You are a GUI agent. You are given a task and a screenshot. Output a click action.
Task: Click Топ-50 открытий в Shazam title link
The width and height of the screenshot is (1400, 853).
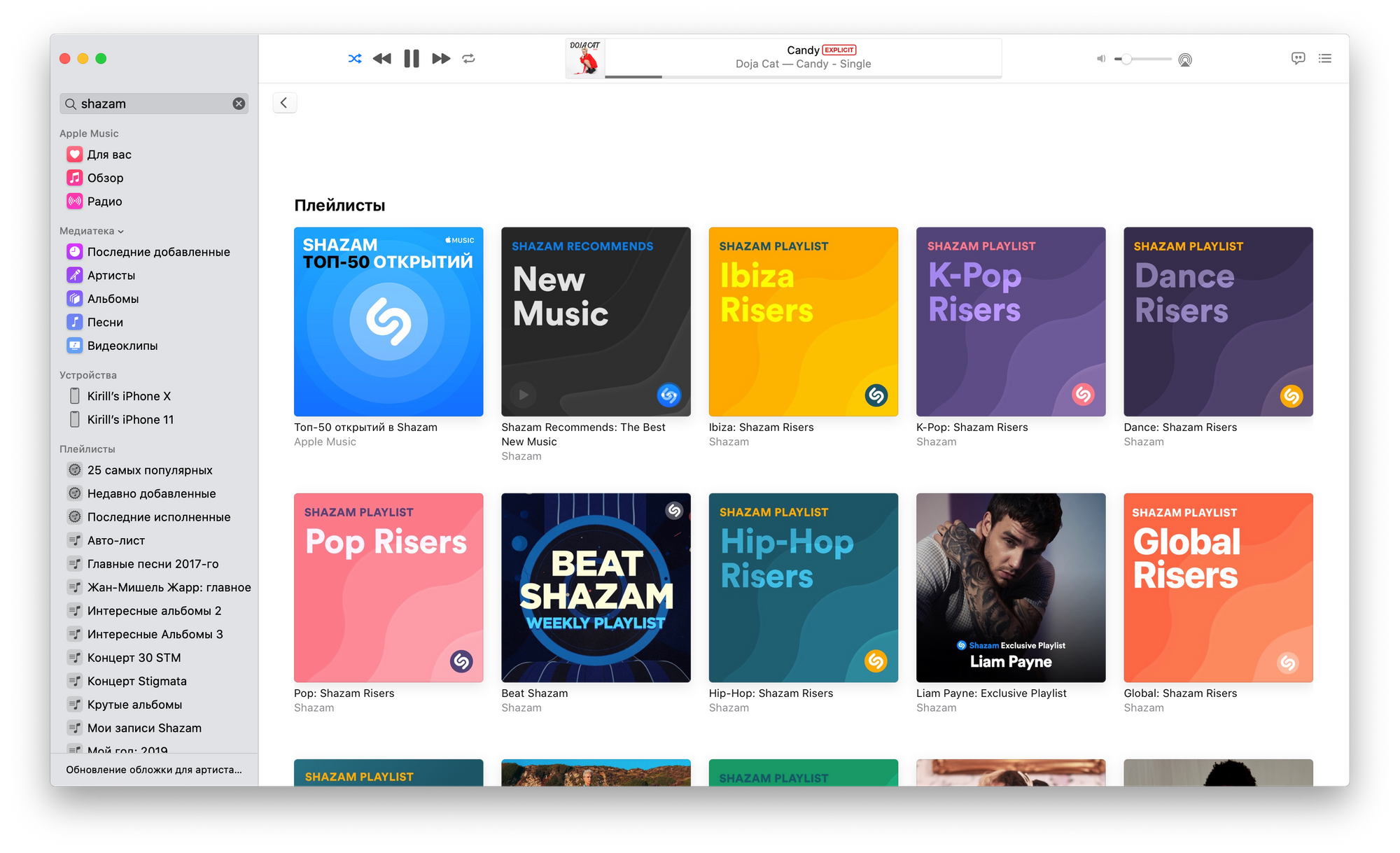365,428
